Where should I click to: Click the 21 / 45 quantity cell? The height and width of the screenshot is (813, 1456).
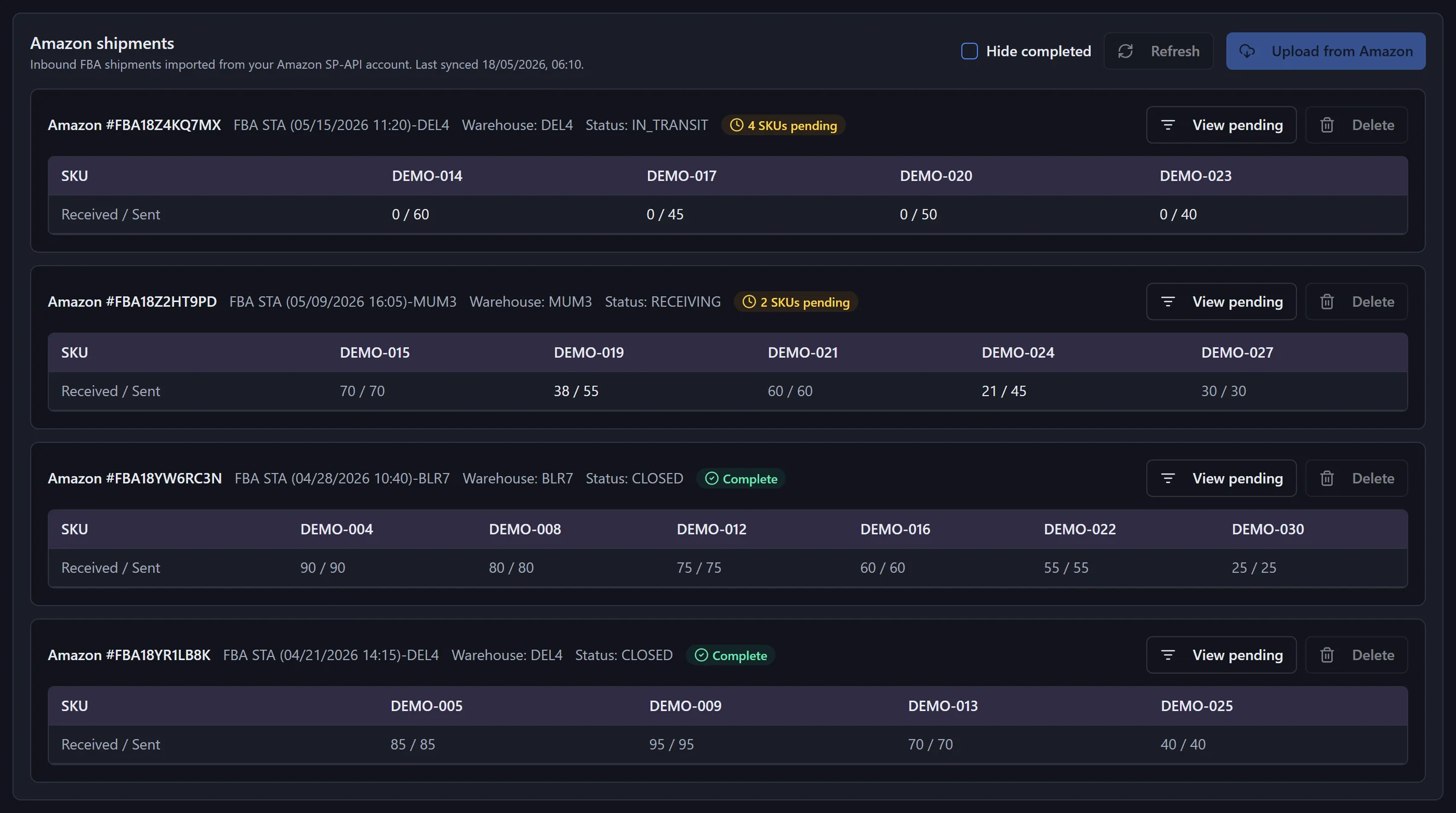[1004, 391]
